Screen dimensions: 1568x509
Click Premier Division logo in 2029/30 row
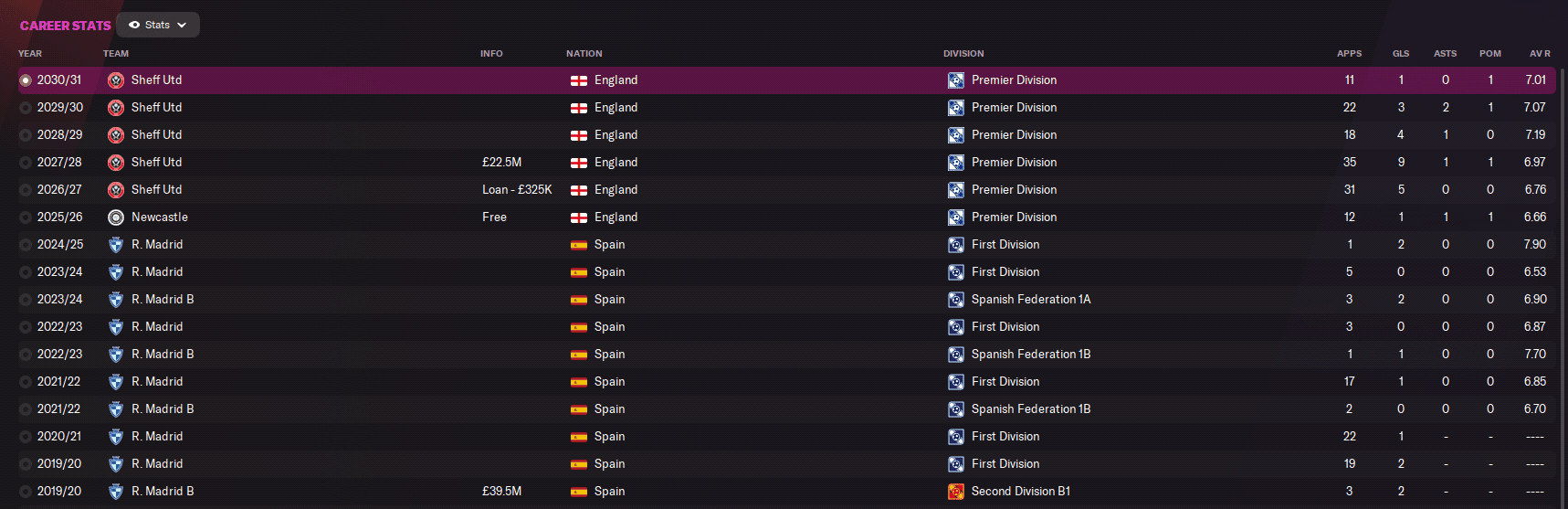pyautogui.click(x=955, y=108)
